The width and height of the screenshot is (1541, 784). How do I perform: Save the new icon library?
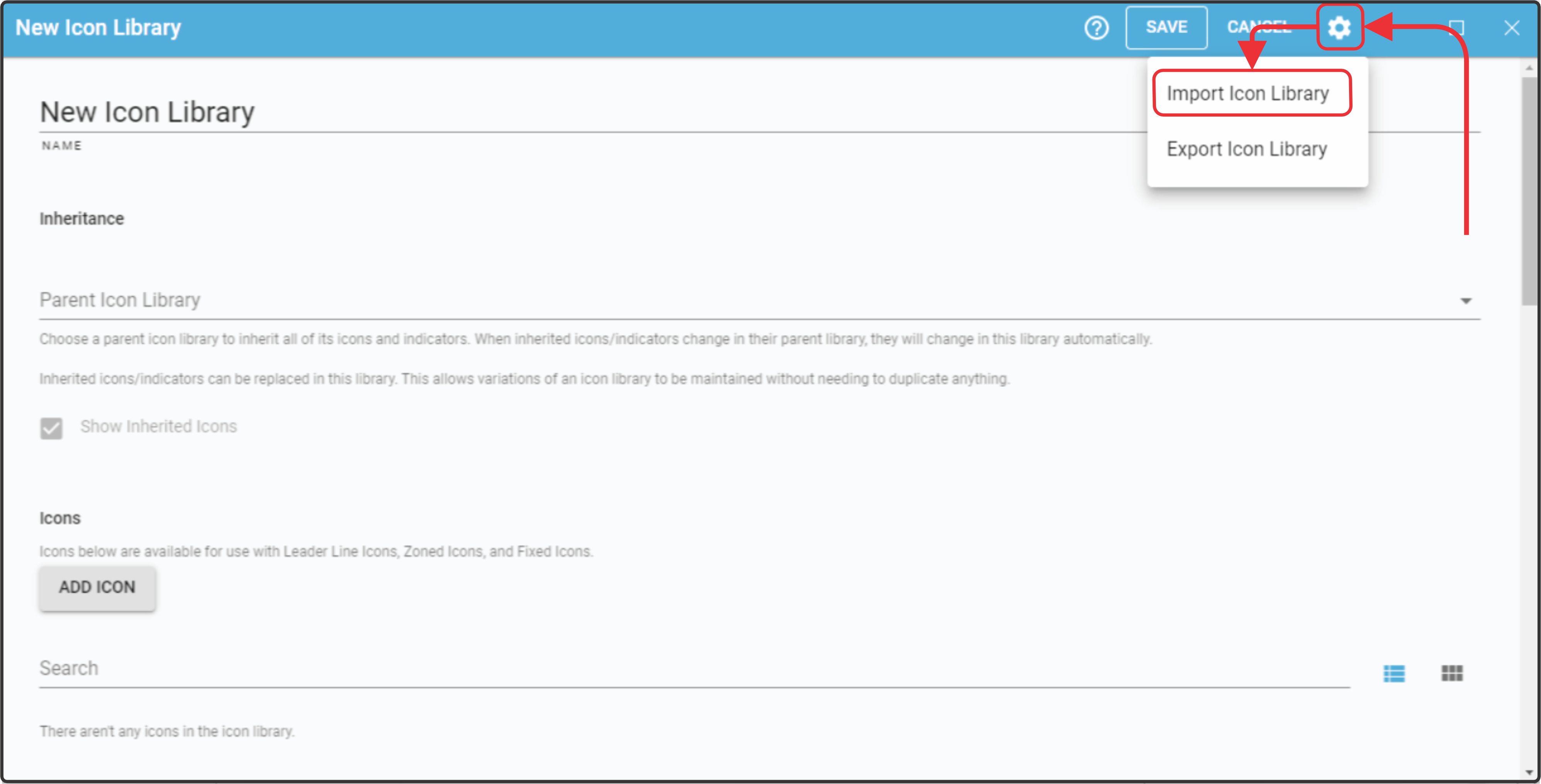pos(1166,27)
